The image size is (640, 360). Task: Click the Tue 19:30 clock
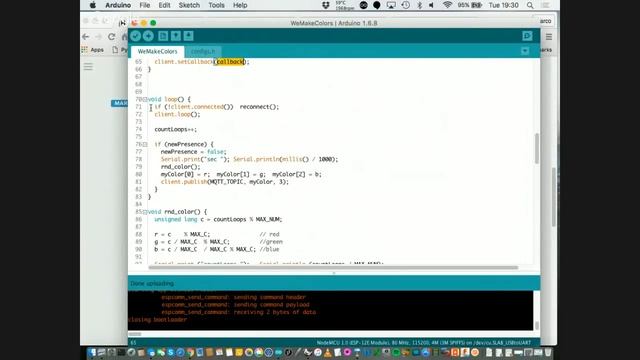[x=503, y=5]
